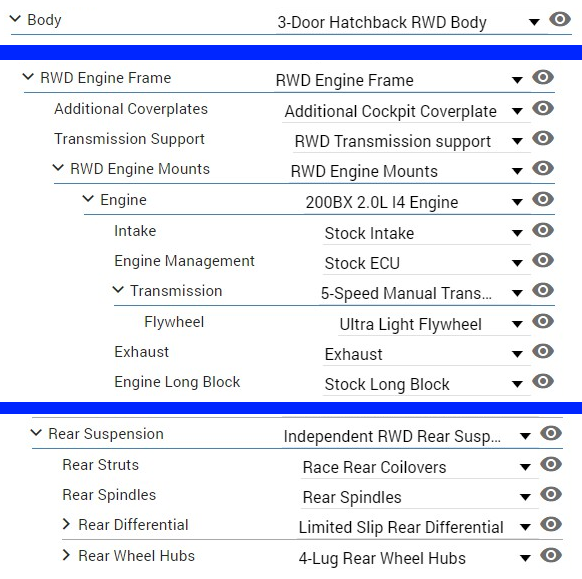Expand the Rear Differential tree node
The width and height of the screenshot is (582, 579).
[x=66, y=524]
